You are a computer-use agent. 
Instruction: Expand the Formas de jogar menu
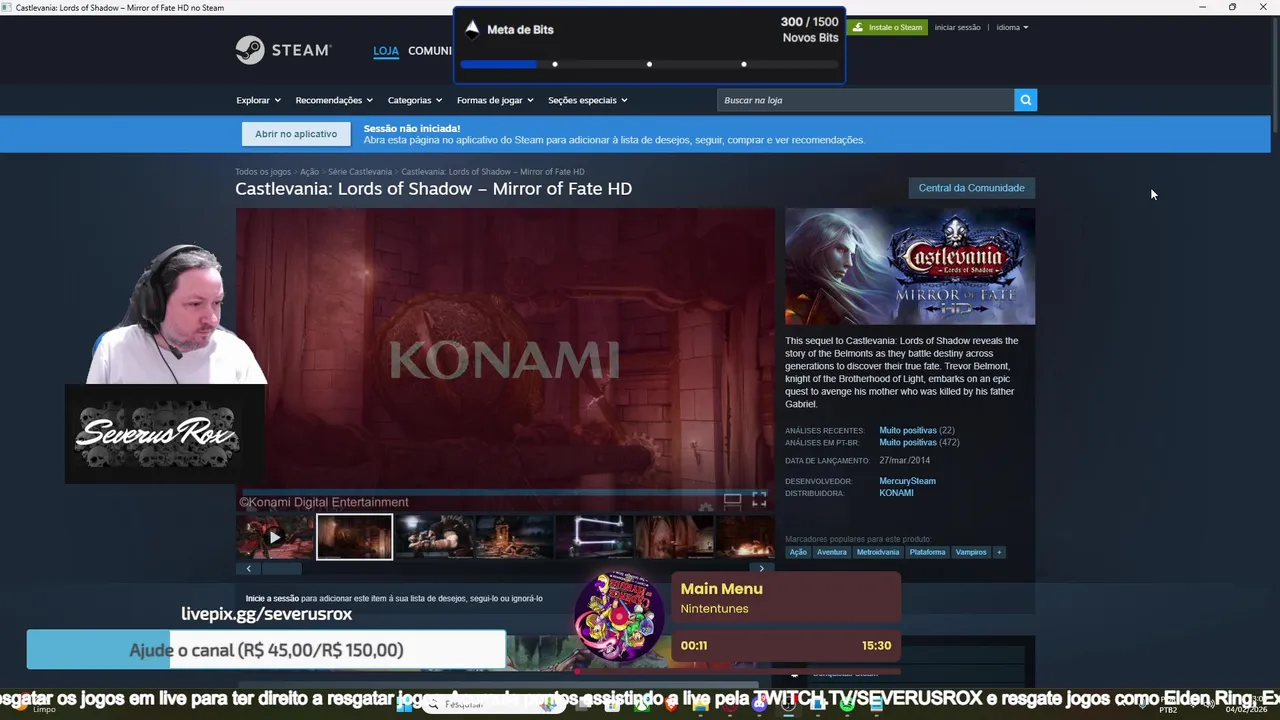[495, 100]
